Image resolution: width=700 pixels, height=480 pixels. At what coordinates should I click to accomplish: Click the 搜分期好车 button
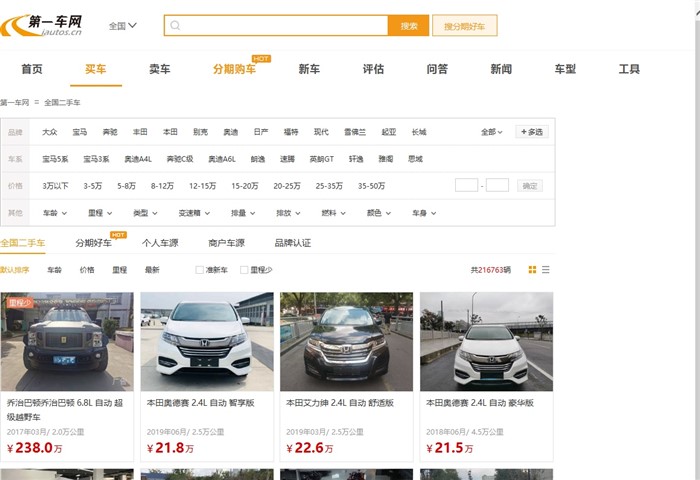click(x=464, y=25)
